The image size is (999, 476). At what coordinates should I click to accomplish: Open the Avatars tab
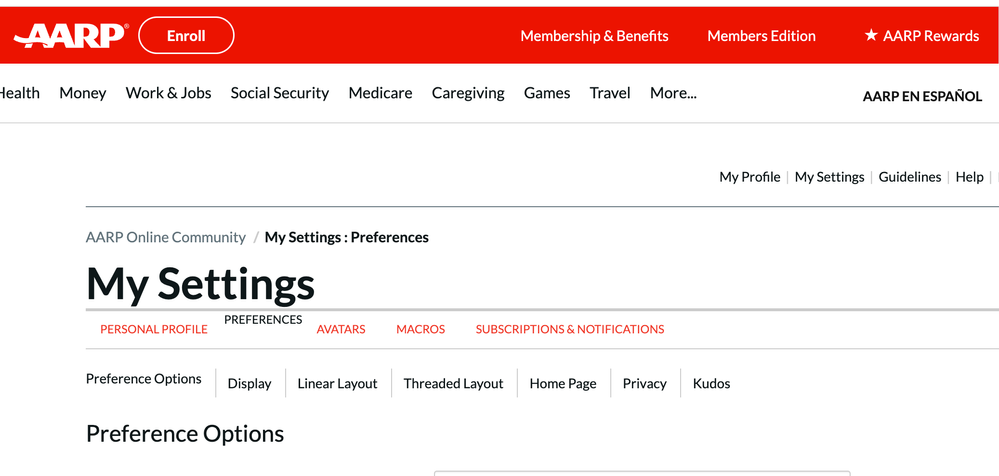pyautogui.click(x=341, y=329)
